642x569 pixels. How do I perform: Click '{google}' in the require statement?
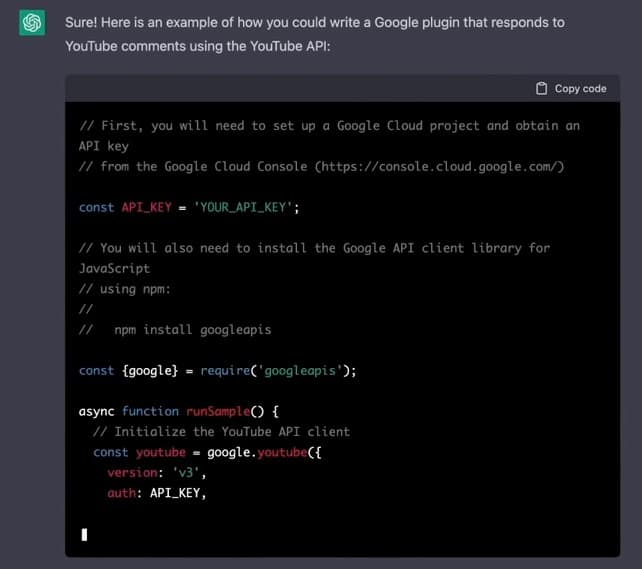pos(150,370)
